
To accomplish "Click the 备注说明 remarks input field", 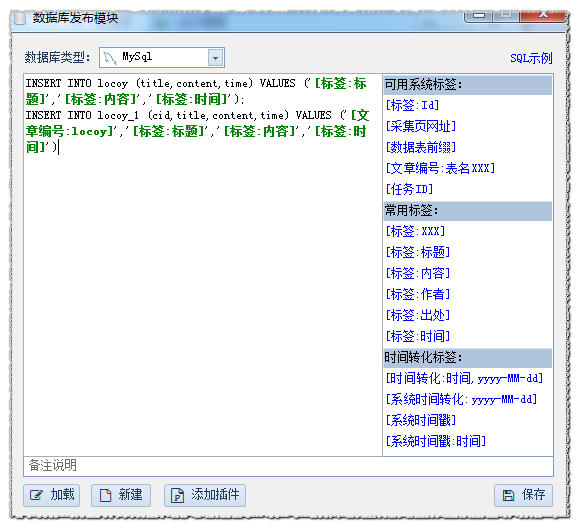I will coord(288,466).
